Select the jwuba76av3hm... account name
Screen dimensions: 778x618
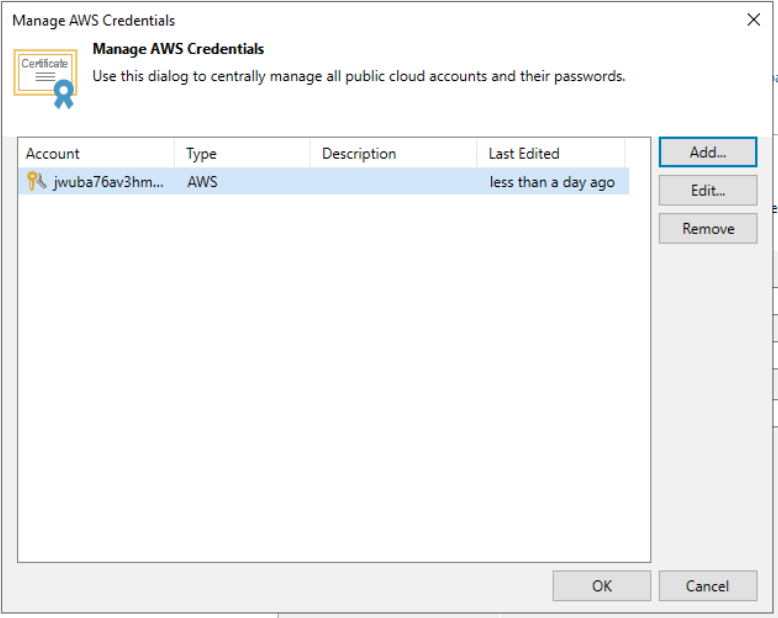click(x=108, y=182)
